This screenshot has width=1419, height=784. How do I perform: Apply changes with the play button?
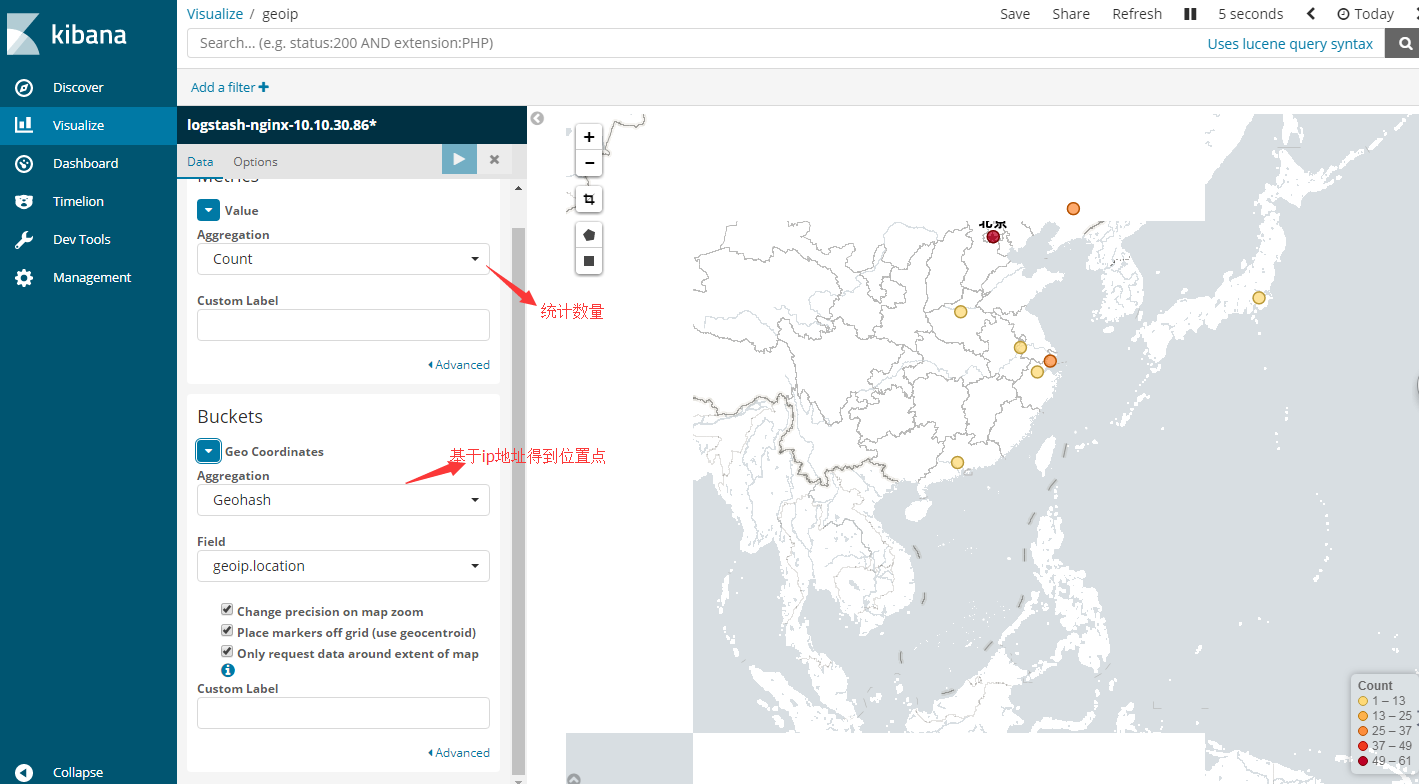459,159
